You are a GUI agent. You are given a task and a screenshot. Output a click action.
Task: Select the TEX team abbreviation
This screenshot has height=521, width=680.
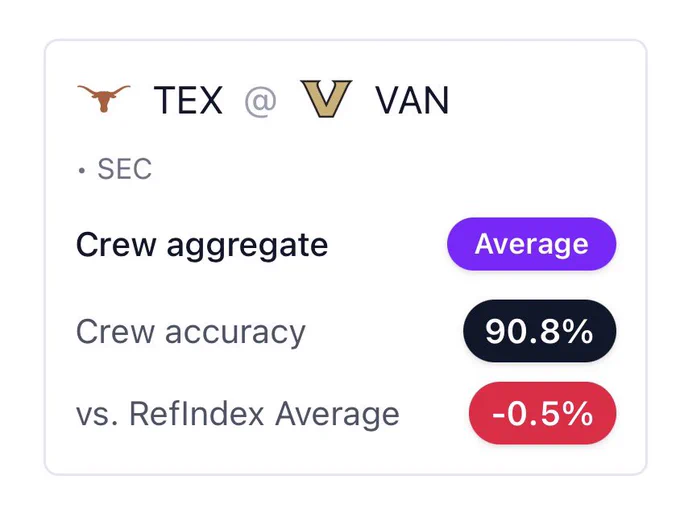pyautogui.click(x=188, y=100)
